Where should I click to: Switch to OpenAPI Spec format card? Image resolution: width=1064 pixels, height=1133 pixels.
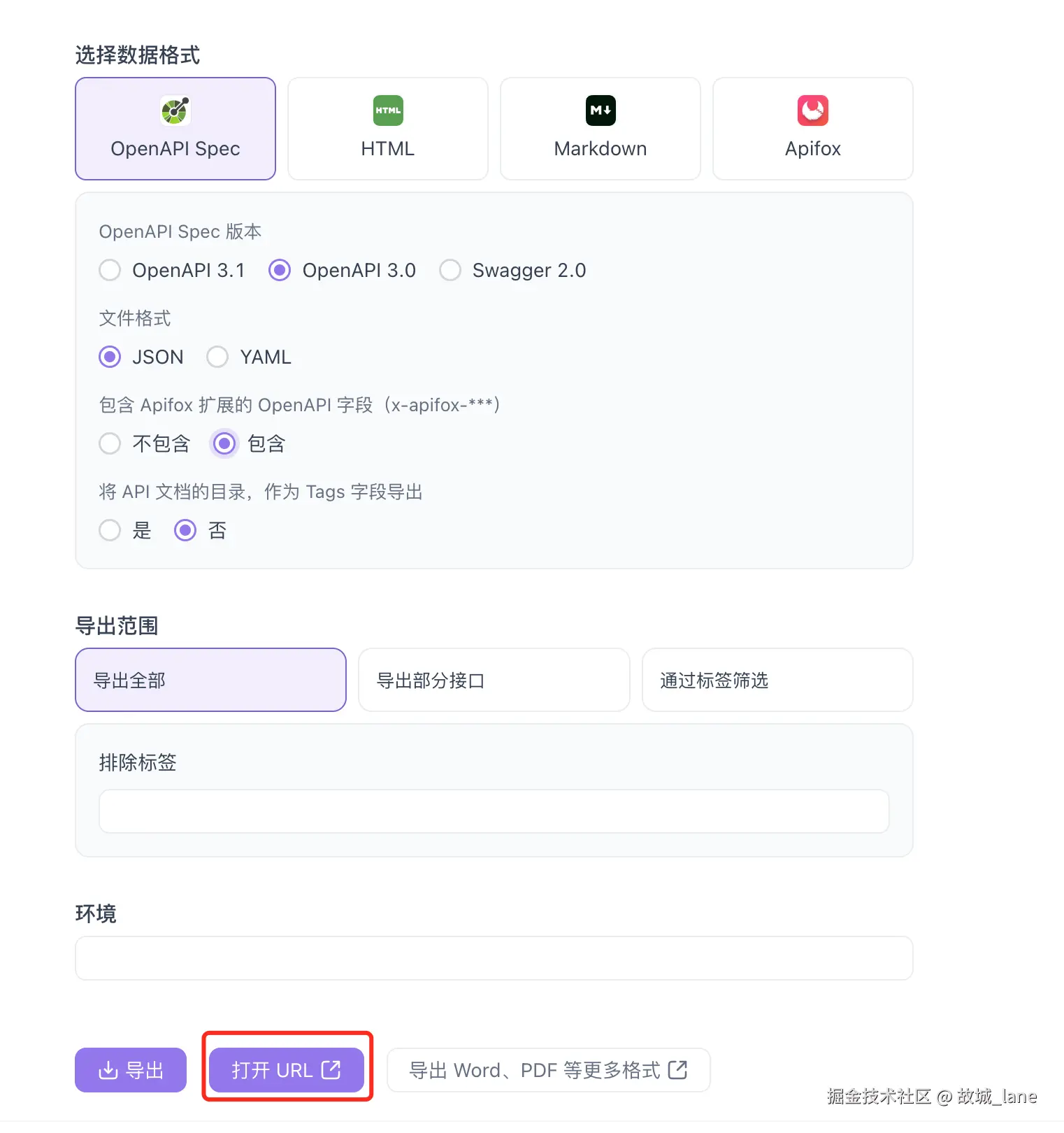point(175,129)
